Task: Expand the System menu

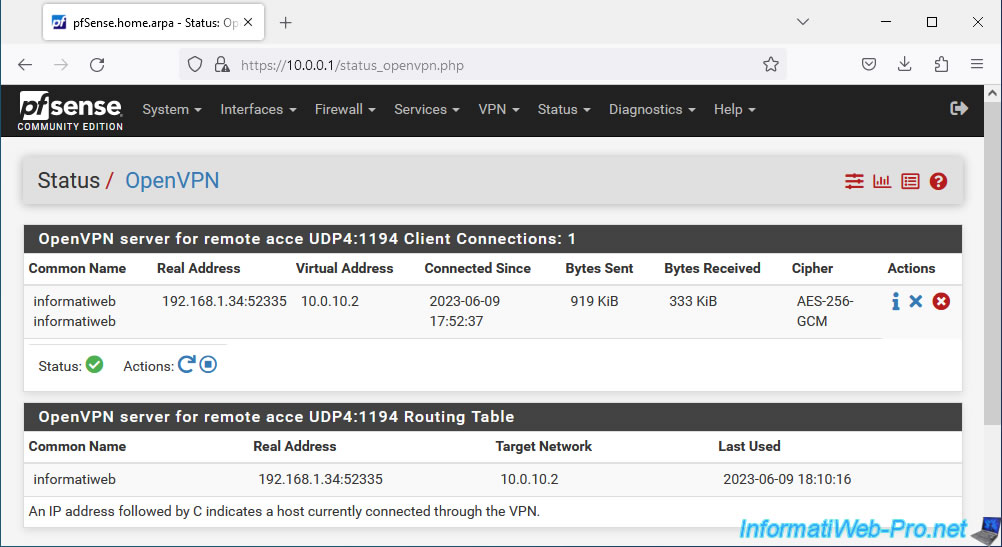Action: click(172, 109)
